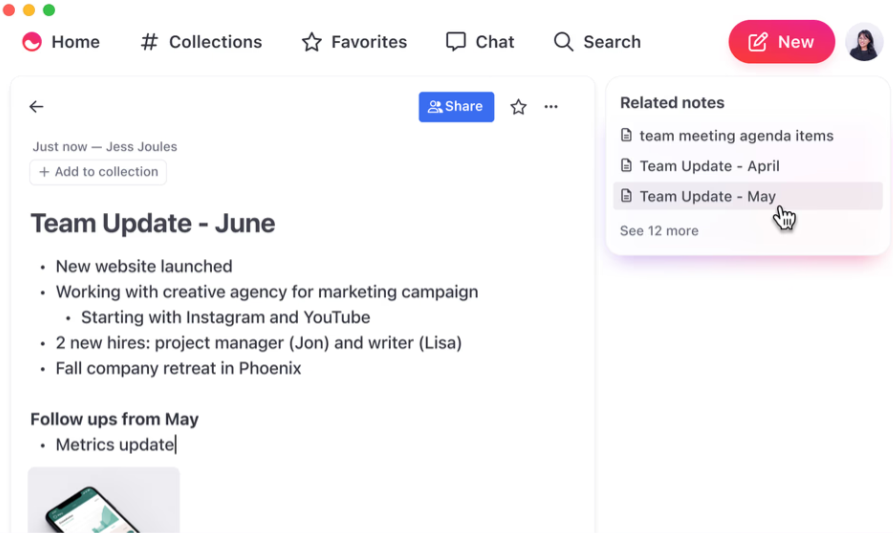The width and height of the screenshot is (893, 533).
Task: Open the phone image thumbnail in note
Action: (x=104, y=500)
